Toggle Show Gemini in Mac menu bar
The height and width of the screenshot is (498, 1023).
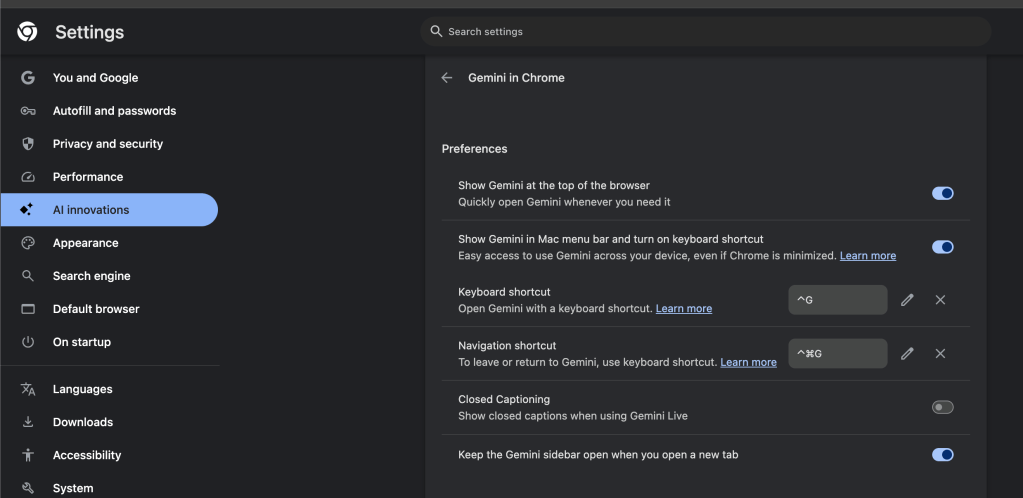pos(943,247)
